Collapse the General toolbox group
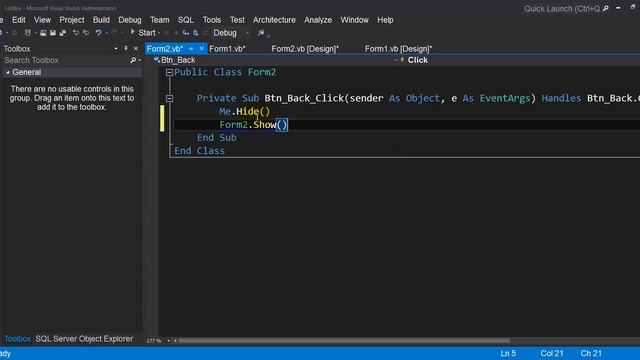 (8, 72)
